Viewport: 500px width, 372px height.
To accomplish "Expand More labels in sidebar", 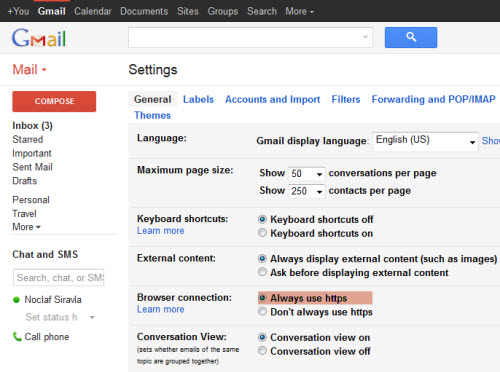I will (x=26, y=227).
